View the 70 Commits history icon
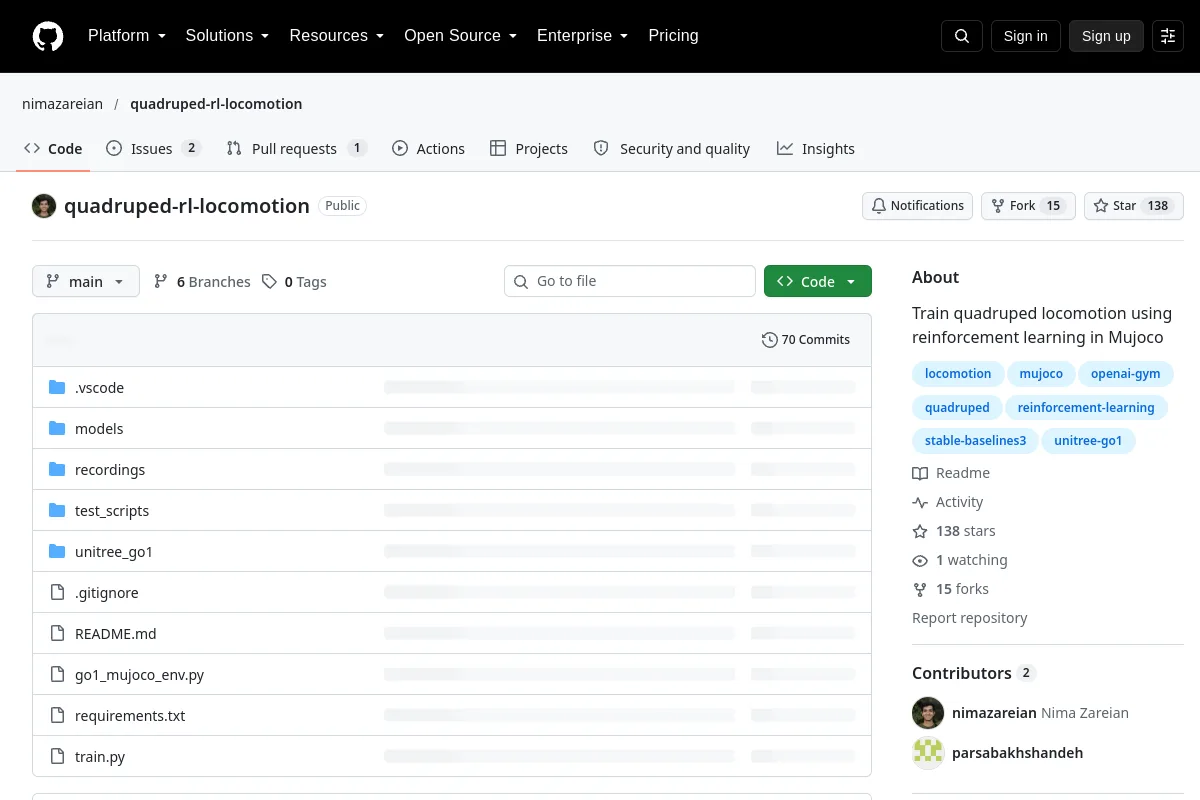This screenshot has height=800, width=1200. point(769,340)
